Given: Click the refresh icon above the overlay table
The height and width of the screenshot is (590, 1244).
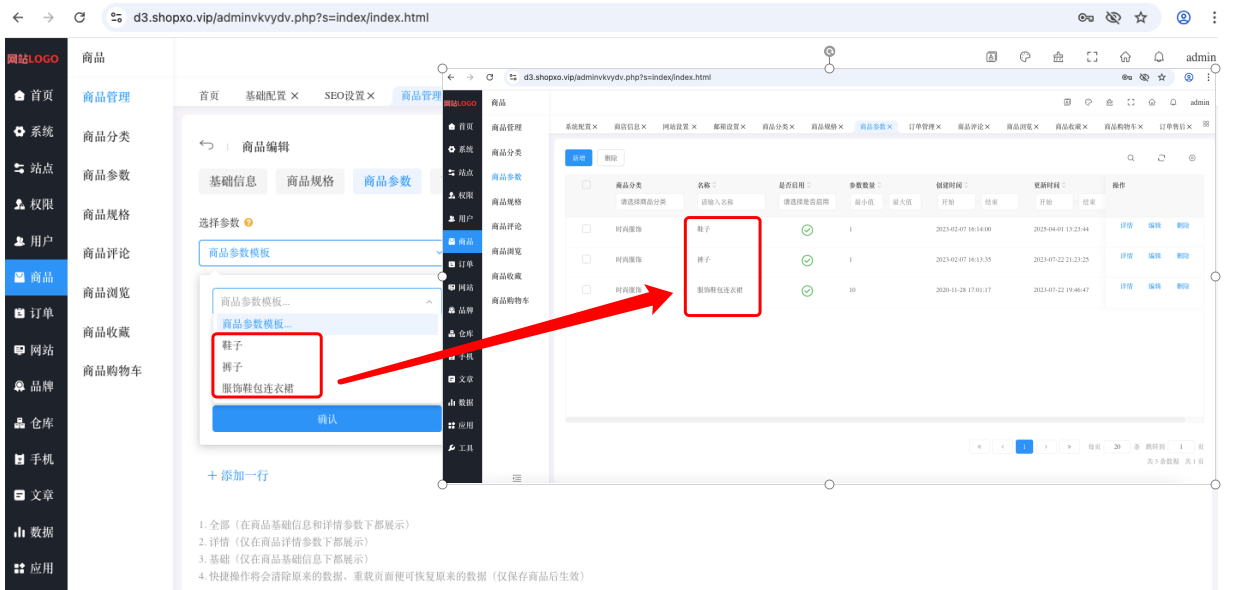Looking at the screenshot, I should click(1161, 158).
